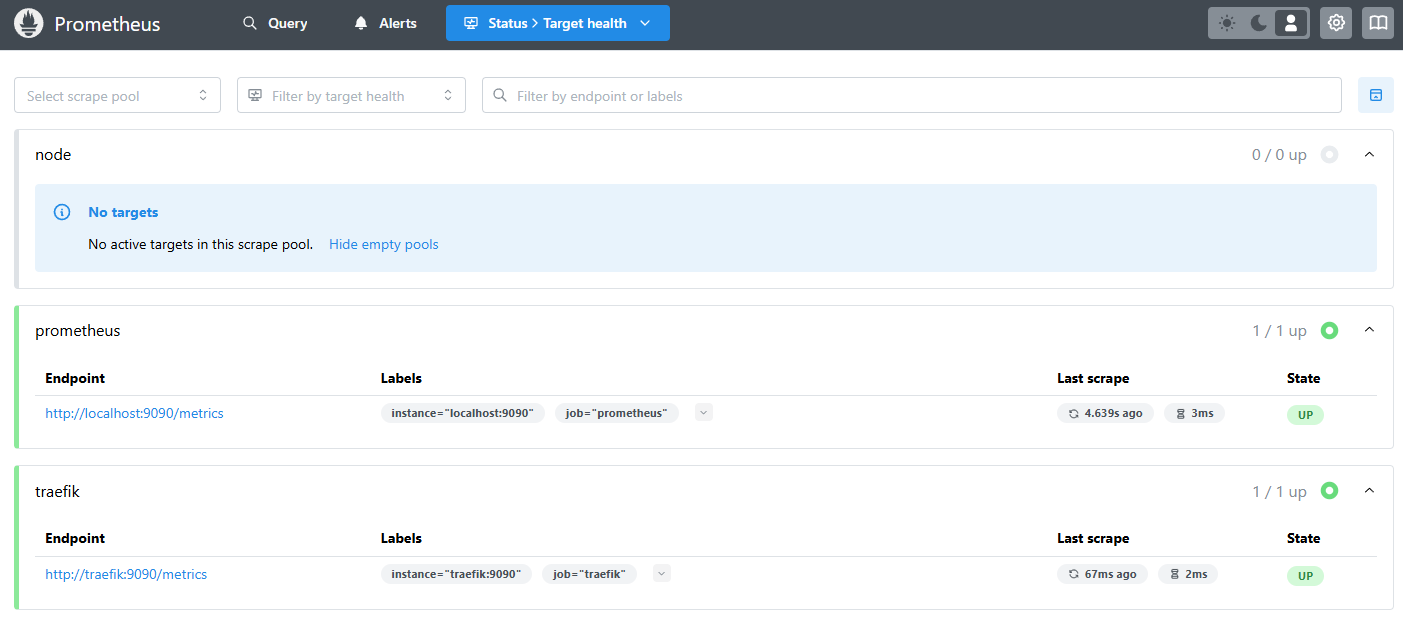
Task: Collapse the prometheus scrape pool chevron
Action: click(1370, 330)
